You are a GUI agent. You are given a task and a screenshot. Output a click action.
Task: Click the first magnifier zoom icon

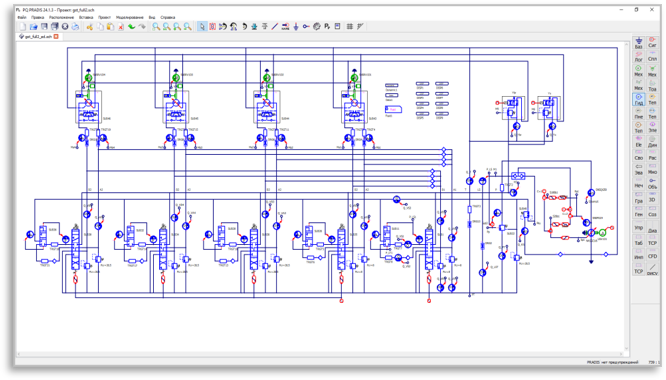pos(156,26)
